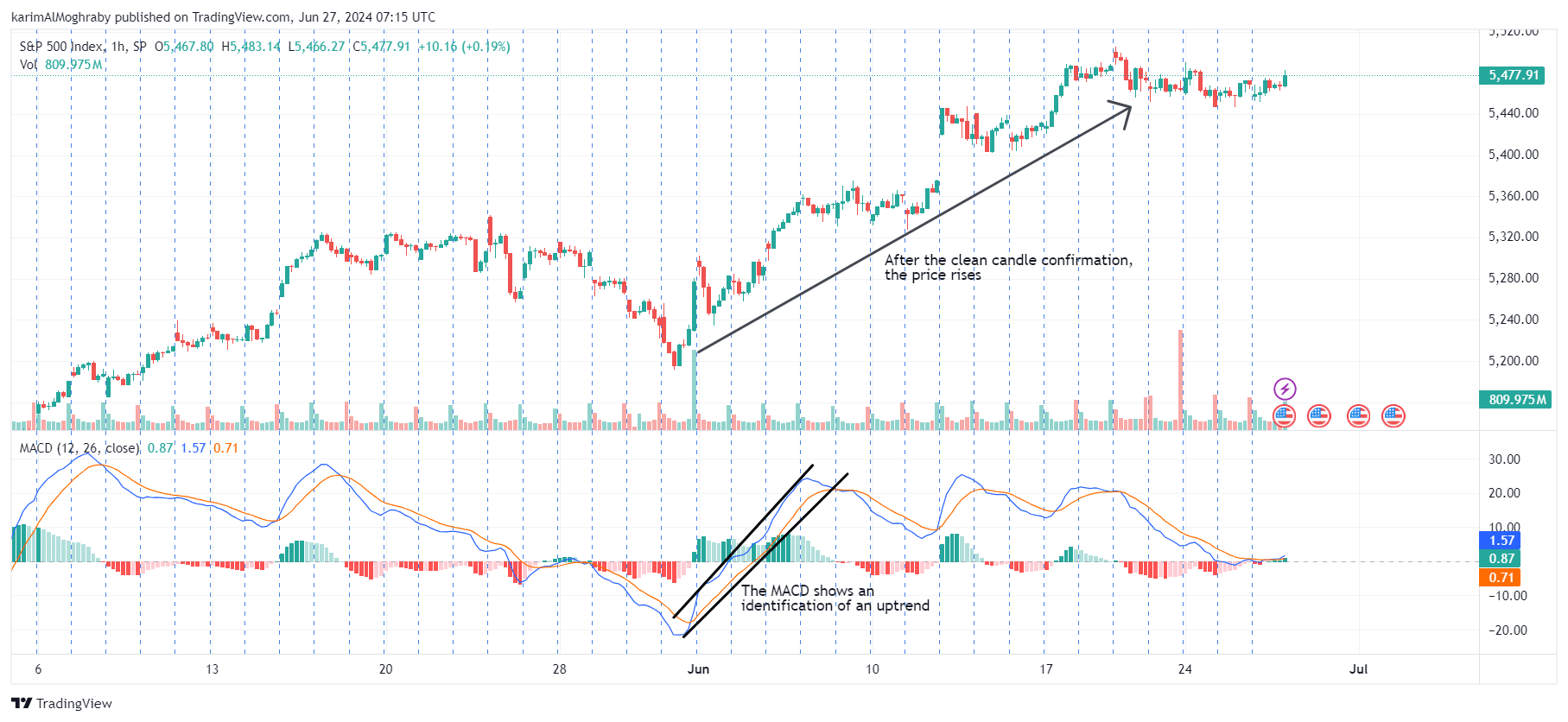This screenshot has height=722, width=1568.
Task: Click the green 0.87 histogram tag on the axis
Action: [1501, 559]
